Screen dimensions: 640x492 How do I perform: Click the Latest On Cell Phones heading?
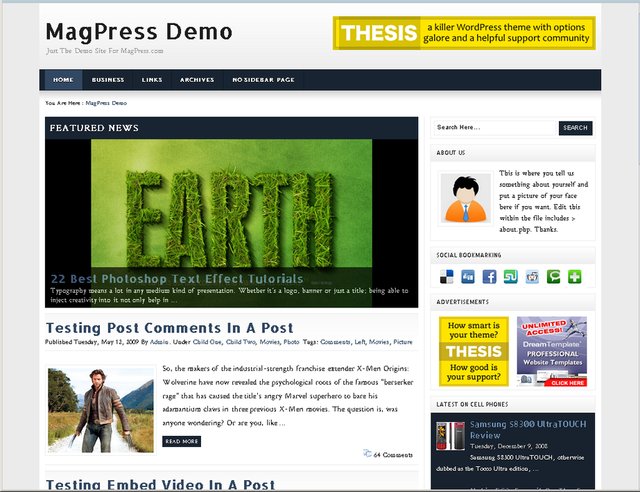(x=472, y=404)
